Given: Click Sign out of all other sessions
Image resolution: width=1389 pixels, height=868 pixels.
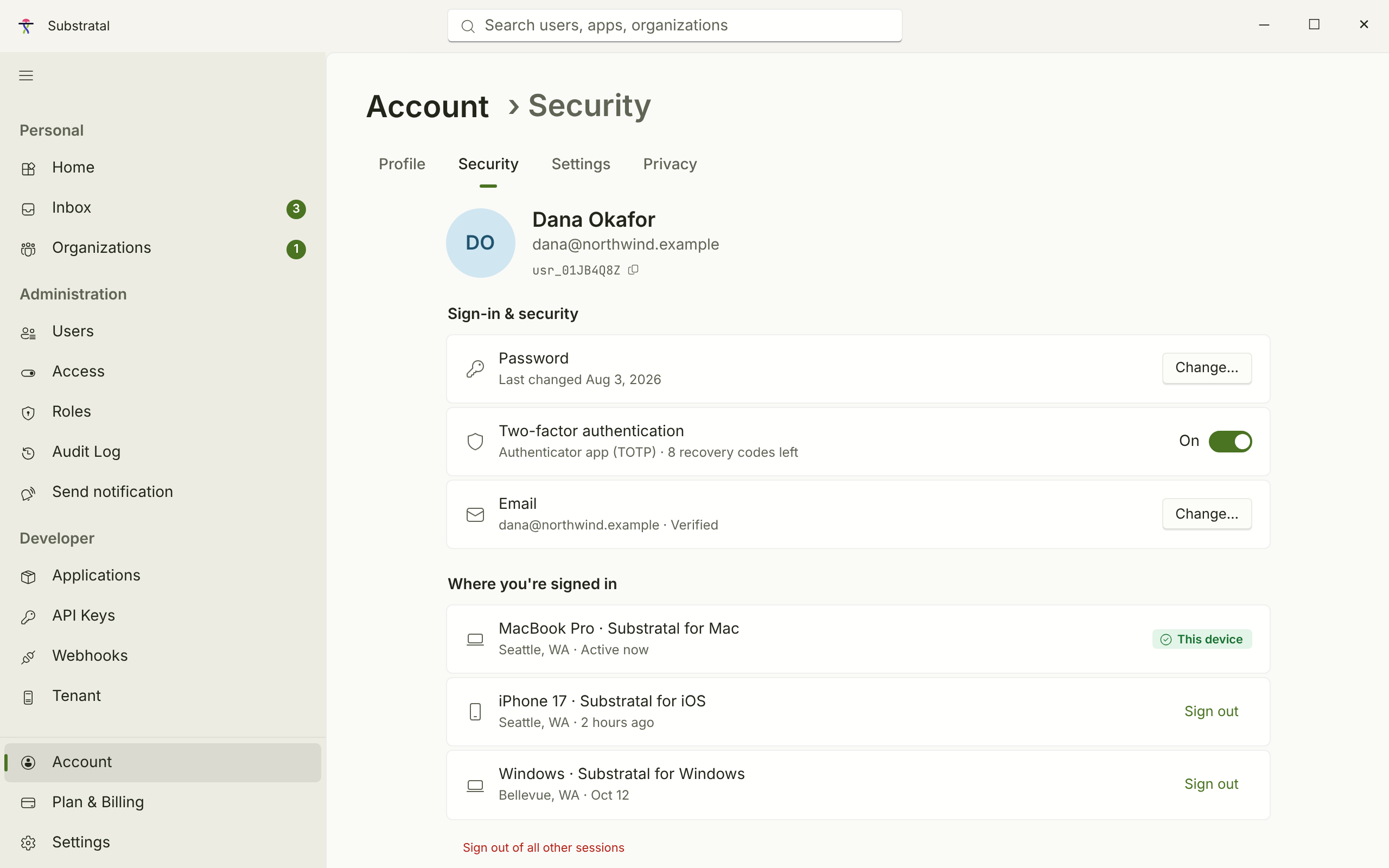Looking at the screenshot, I should 544,848.
